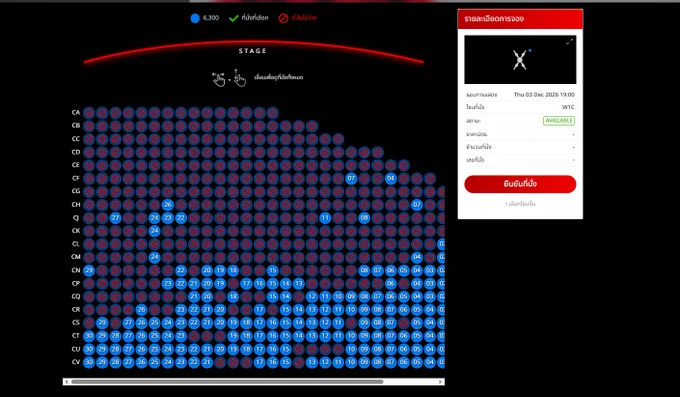This screenshot has width=680, height=397.
Task: Choose seat 10 in row CU
Action: [x=351, y=349]
